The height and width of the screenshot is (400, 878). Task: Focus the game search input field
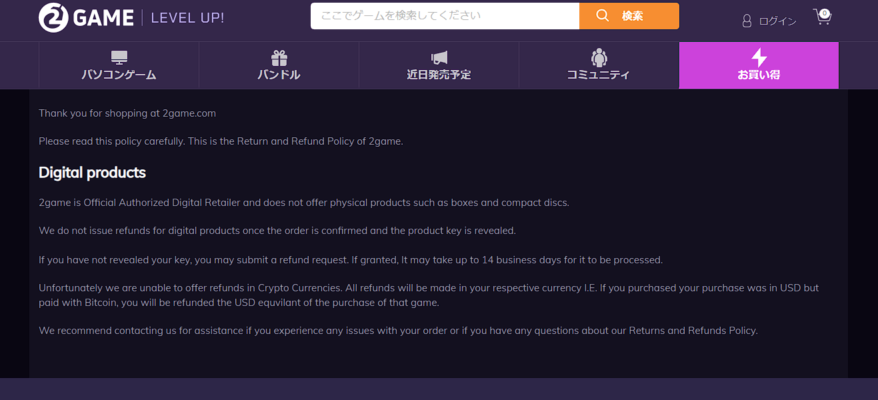click(x=445, y=16)
